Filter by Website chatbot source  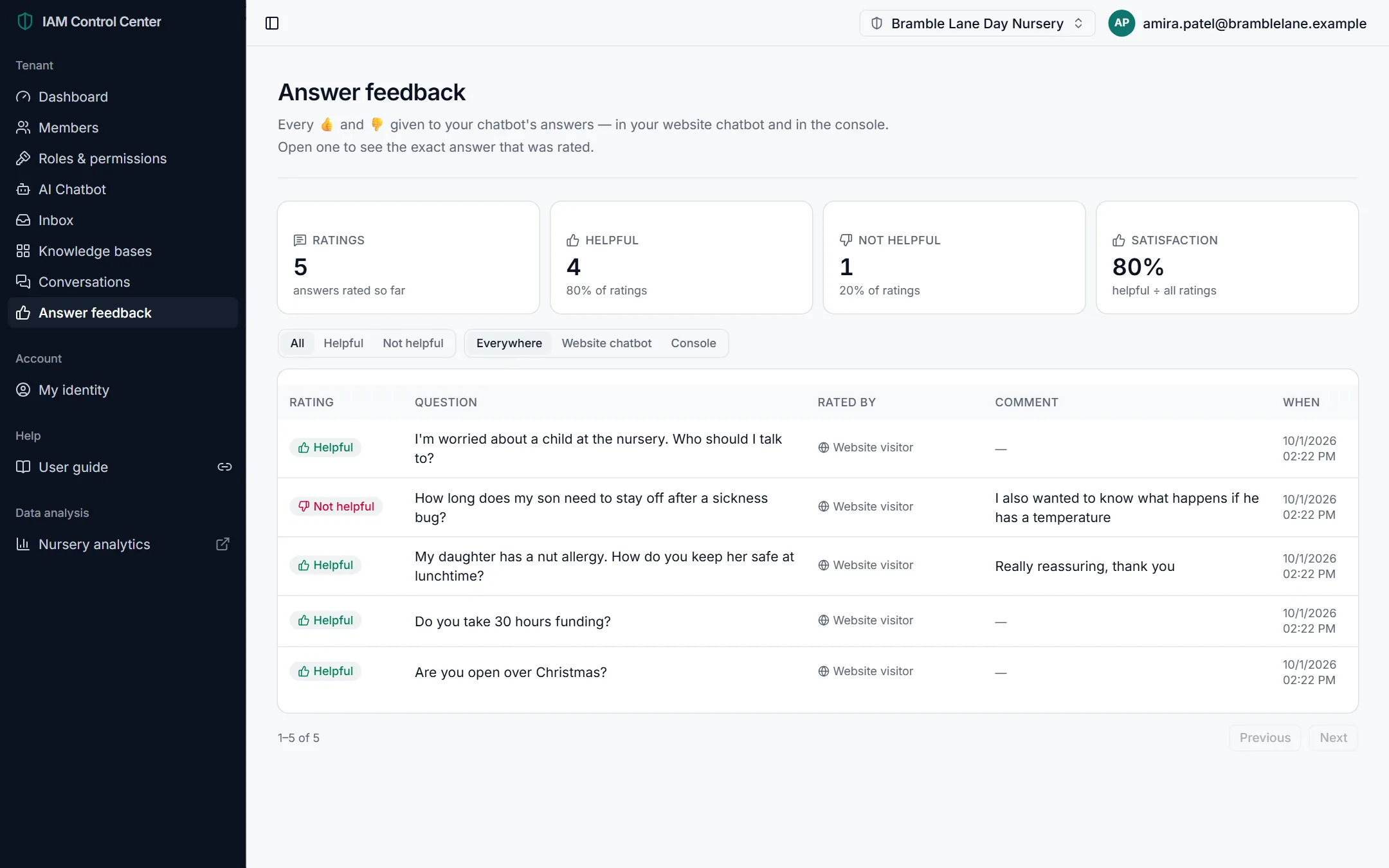coord(606,343)
